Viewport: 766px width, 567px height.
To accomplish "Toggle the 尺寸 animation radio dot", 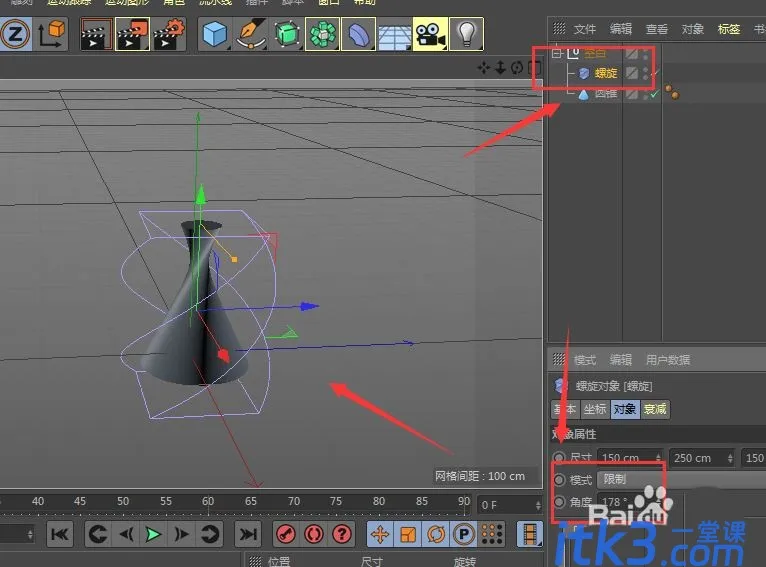I will 559,458.
